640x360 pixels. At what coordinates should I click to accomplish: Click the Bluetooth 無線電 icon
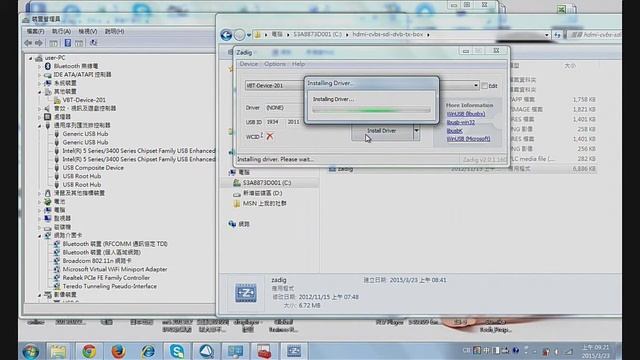(48, 66)
